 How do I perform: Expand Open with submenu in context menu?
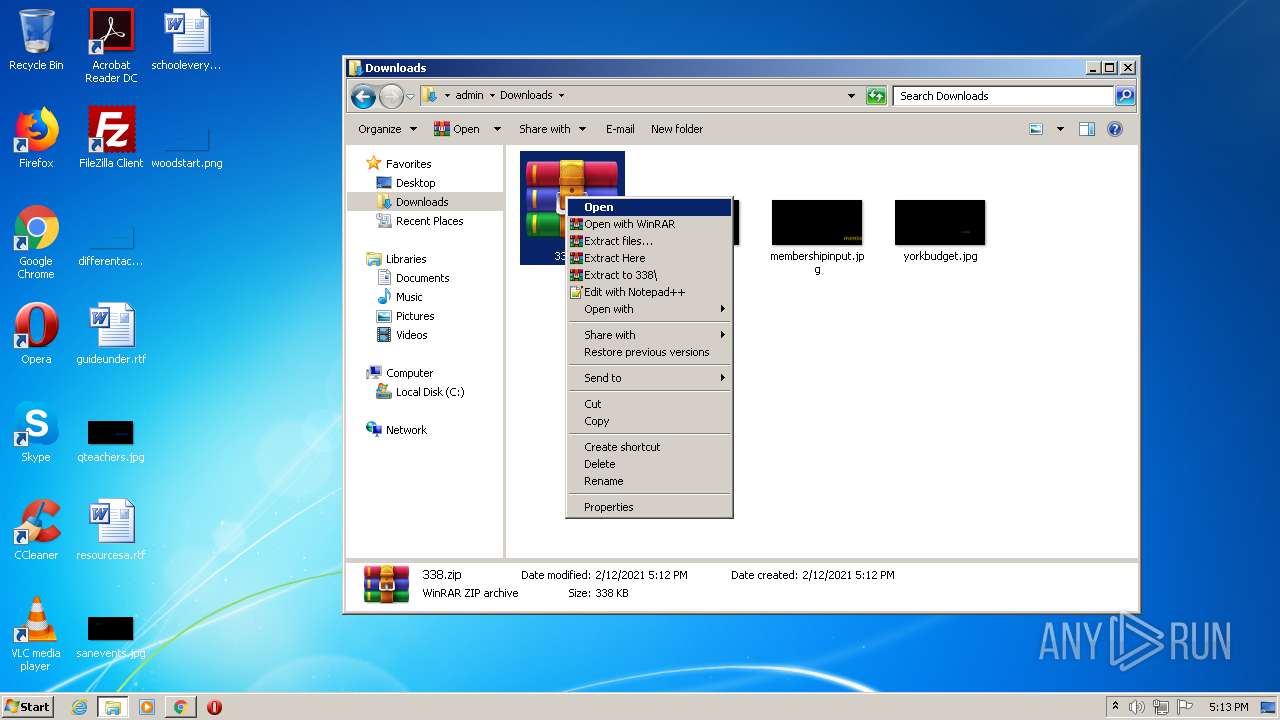point(649,309)
